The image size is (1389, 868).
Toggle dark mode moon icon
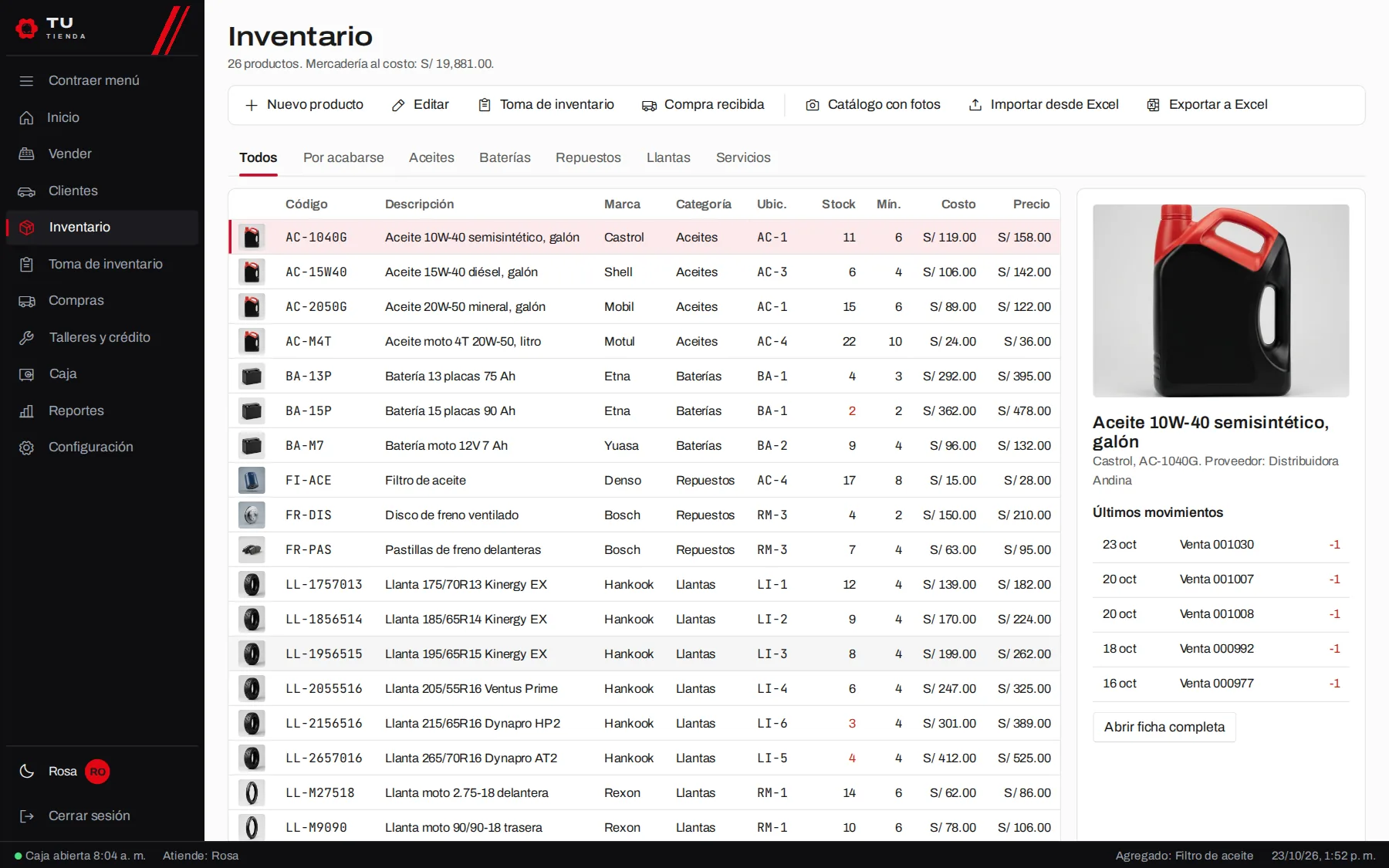click(26, 772)
